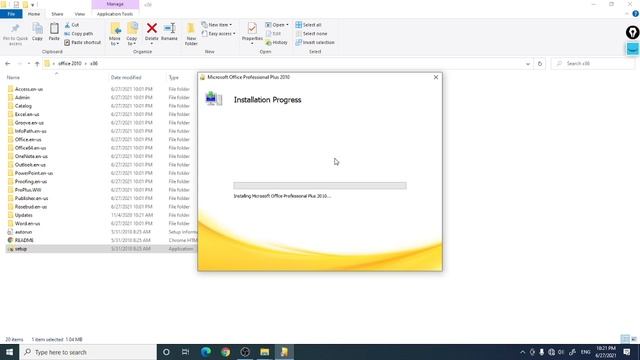Click Invert selection in ribbon
Screen dimensions: 640x360
(315, 42)
